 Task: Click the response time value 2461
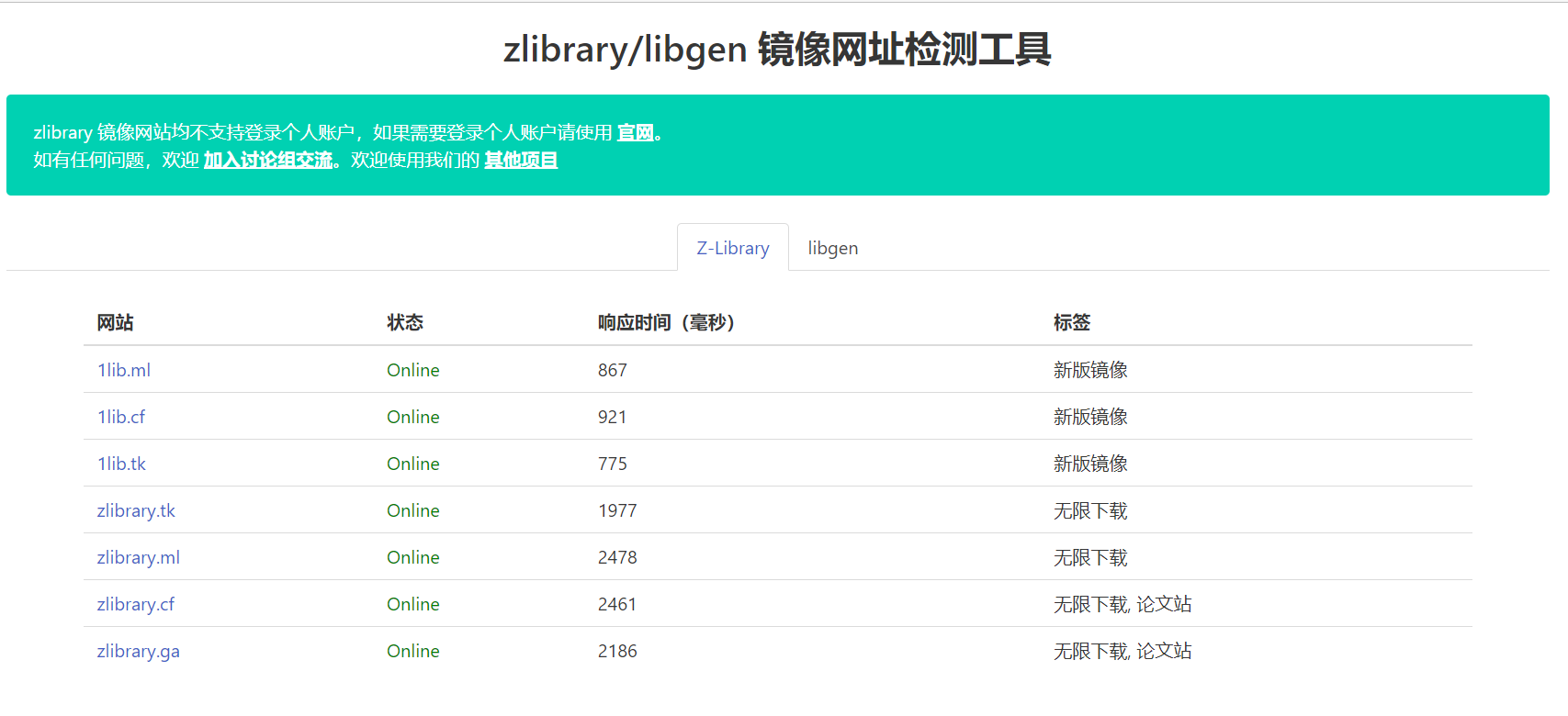[x=617, y=604]
